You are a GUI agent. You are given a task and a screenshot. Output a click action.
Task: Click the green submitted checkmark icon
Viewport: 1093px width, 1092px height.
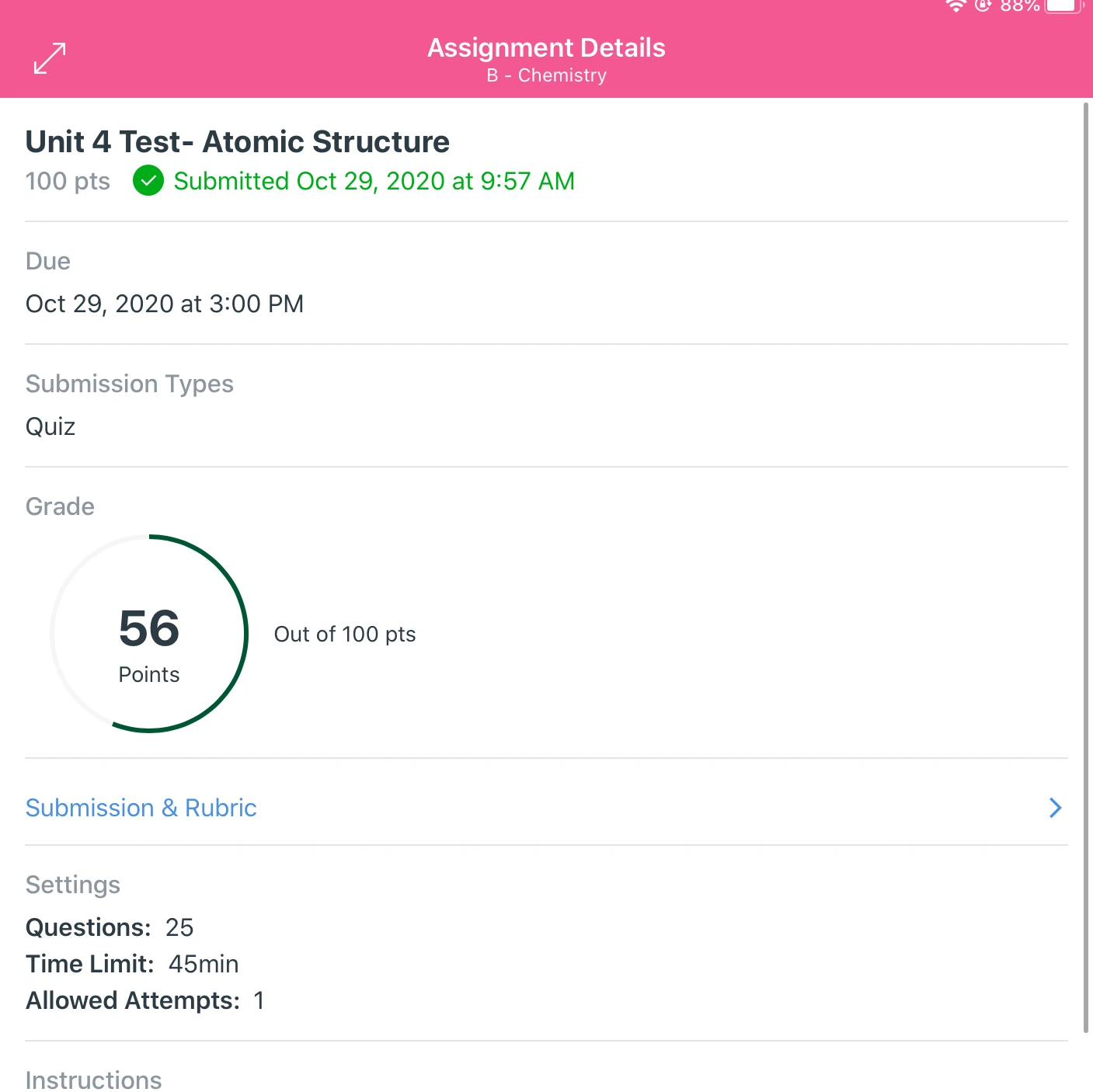(148, 181)
